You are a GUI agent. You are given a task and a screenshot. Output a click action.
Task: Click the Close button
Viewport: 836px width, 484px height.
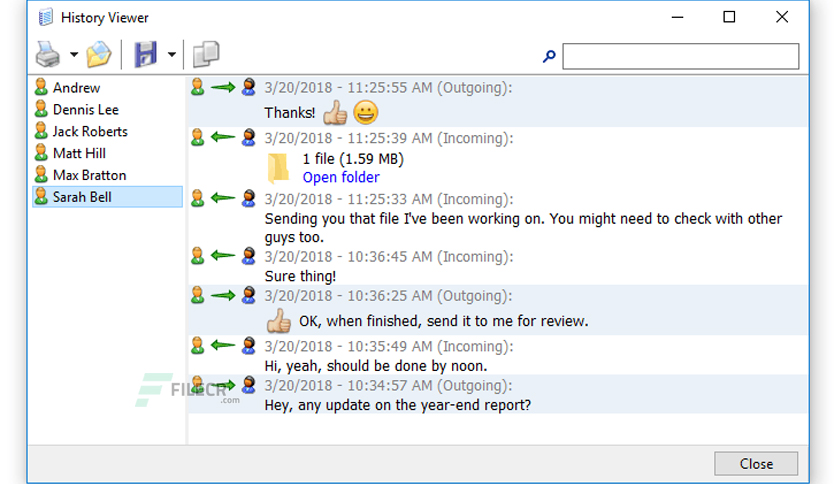click(x=756, y=464)
